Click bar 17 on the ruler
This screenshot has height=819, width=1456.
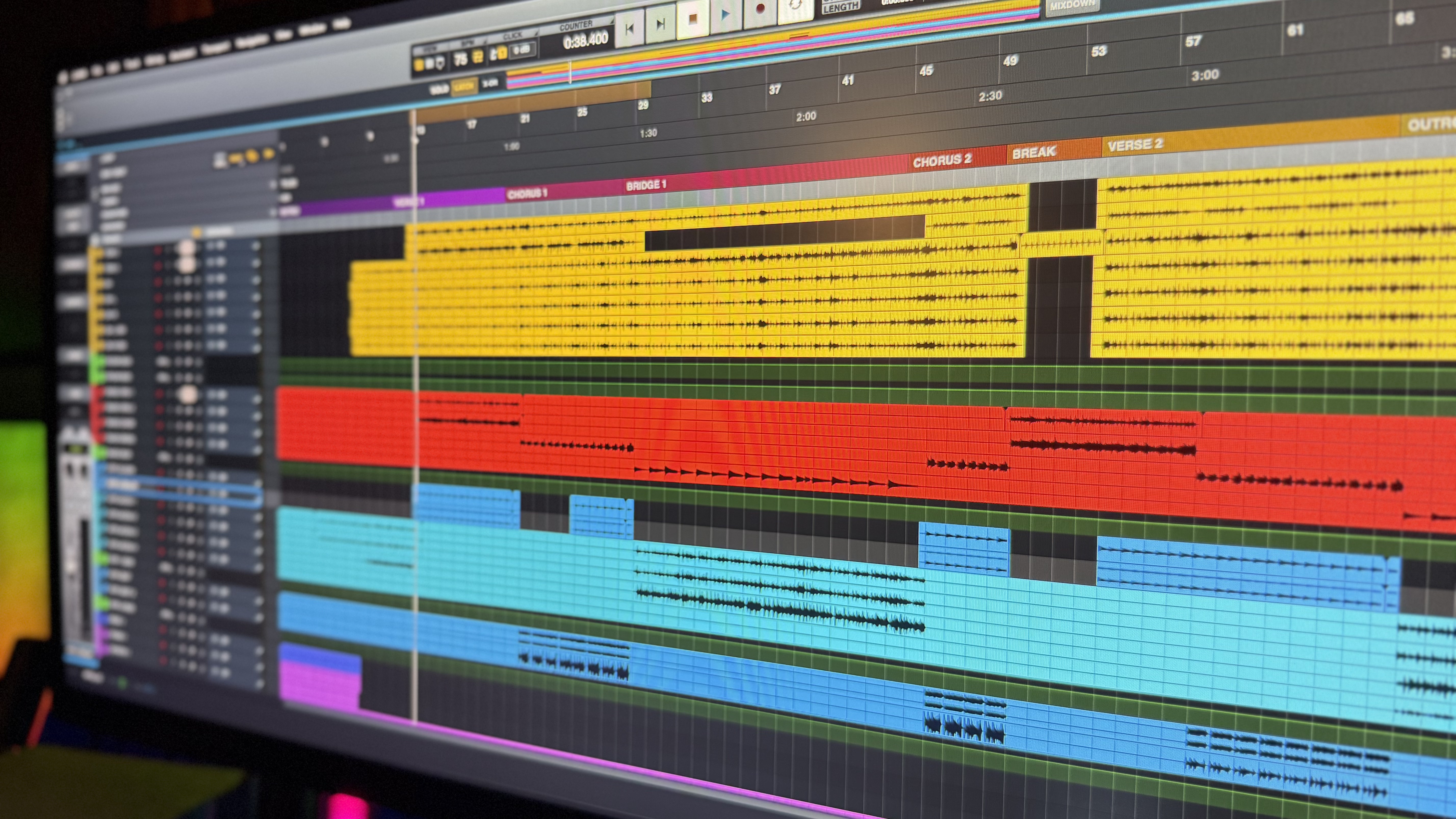472,124
